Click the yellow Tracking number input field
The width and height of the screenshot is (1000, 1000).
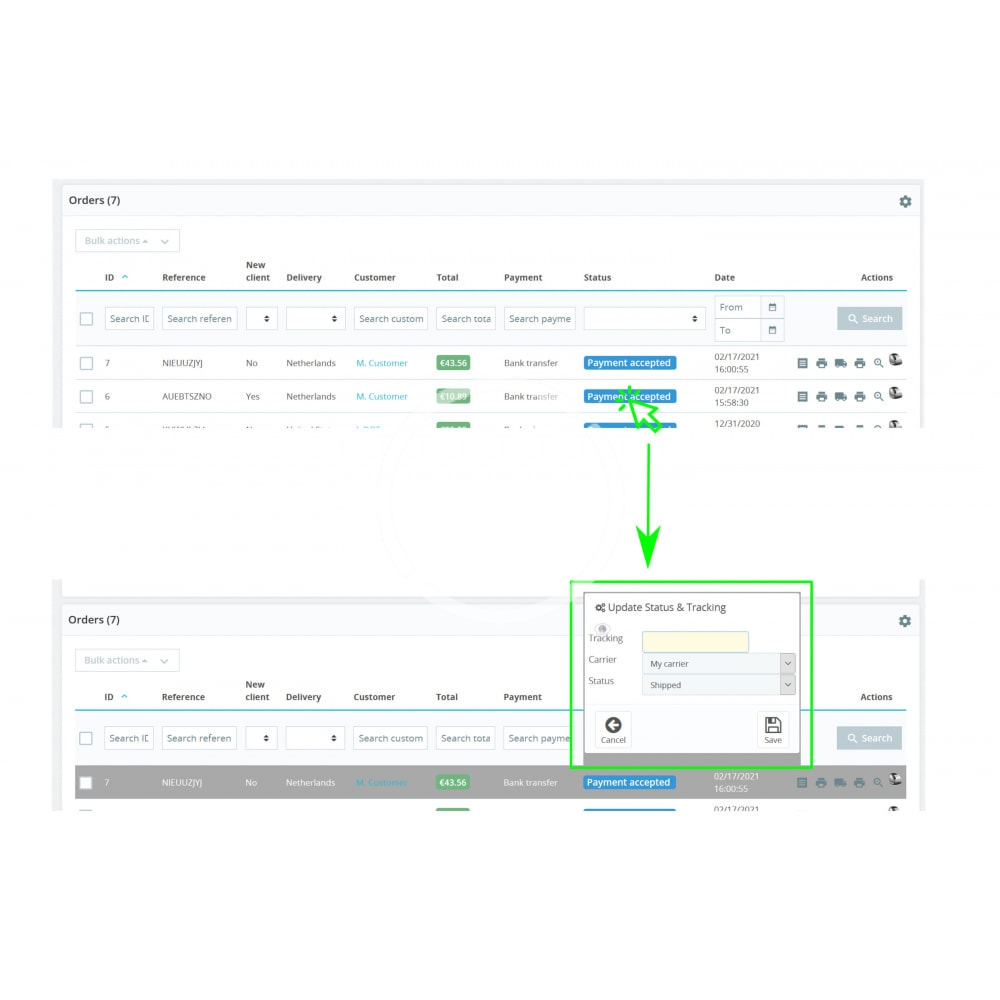pyautogui.click(x=695, y=642)
